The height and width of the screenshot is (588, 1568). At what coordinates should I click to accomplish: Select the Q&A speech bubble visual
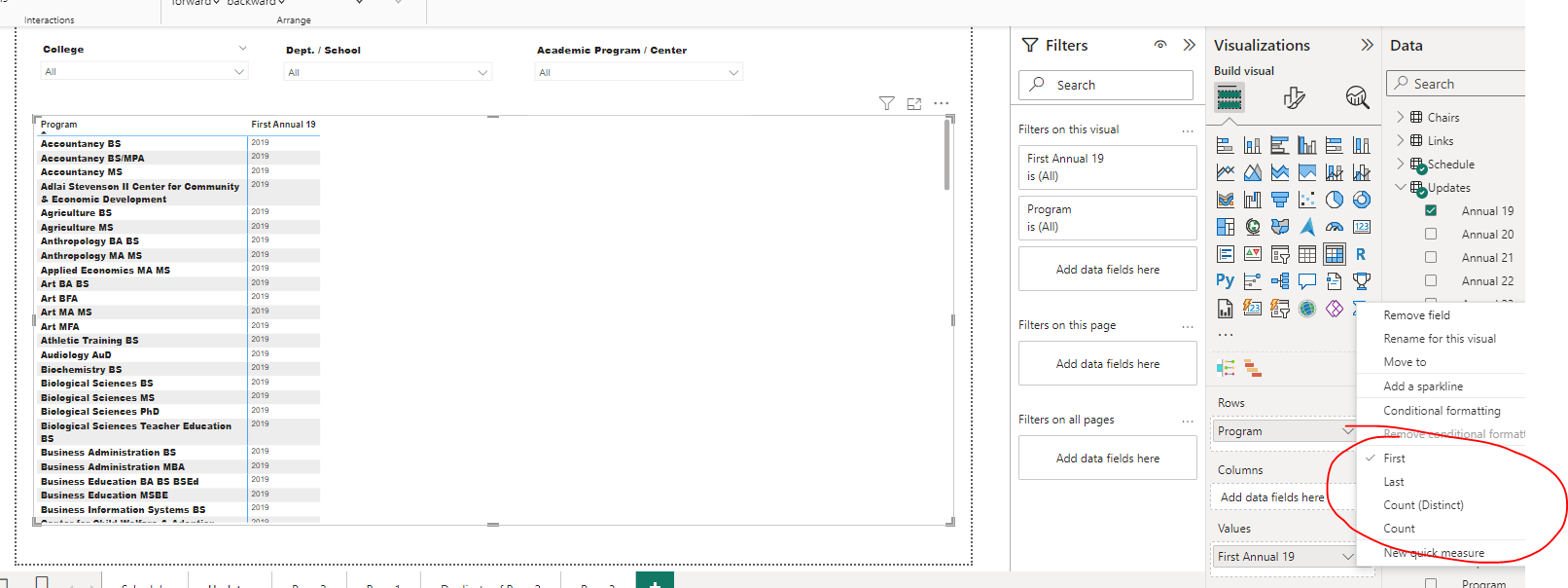coord(1307,281)
